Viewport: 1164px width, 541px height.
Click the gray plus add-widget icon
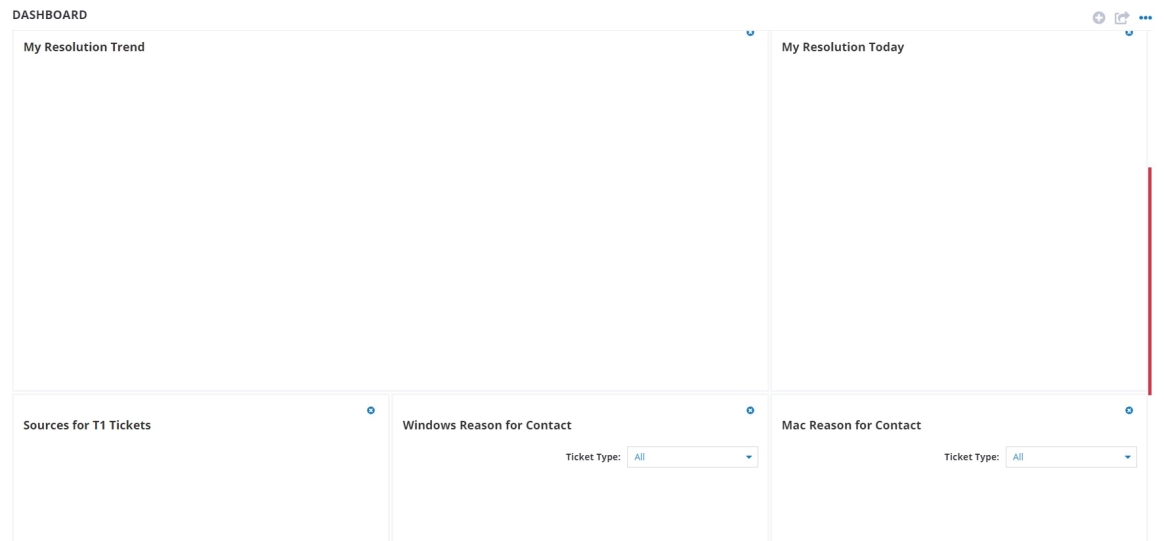1099,17
